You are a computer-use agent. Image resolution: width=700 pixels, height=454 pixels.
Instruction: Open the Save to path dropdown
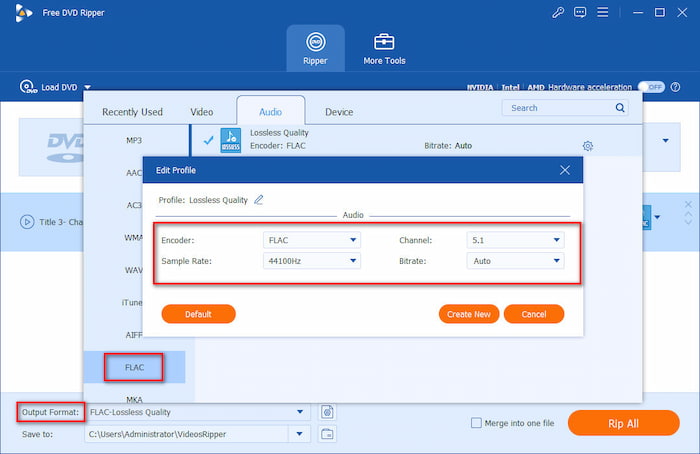click(x=299, y=434)
